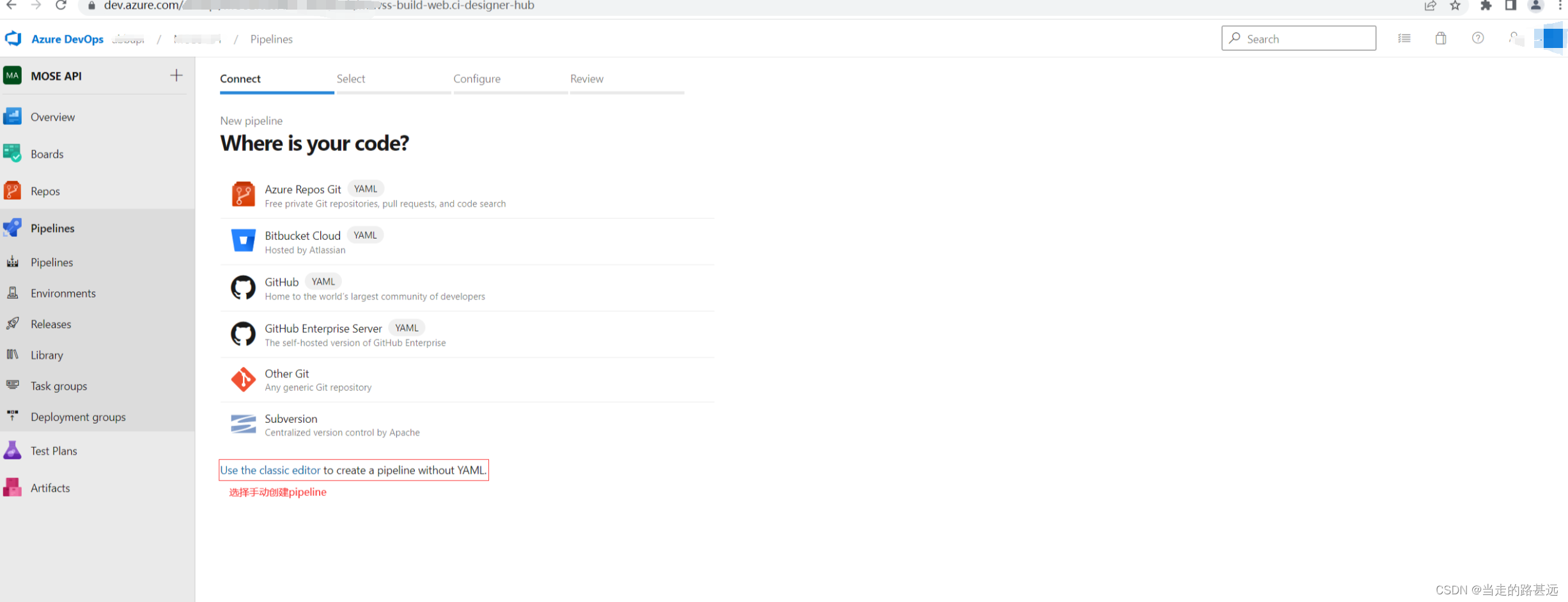Select Azure Repos Git as code source
The image size is (1568, 602).
(x=302, y=189)
